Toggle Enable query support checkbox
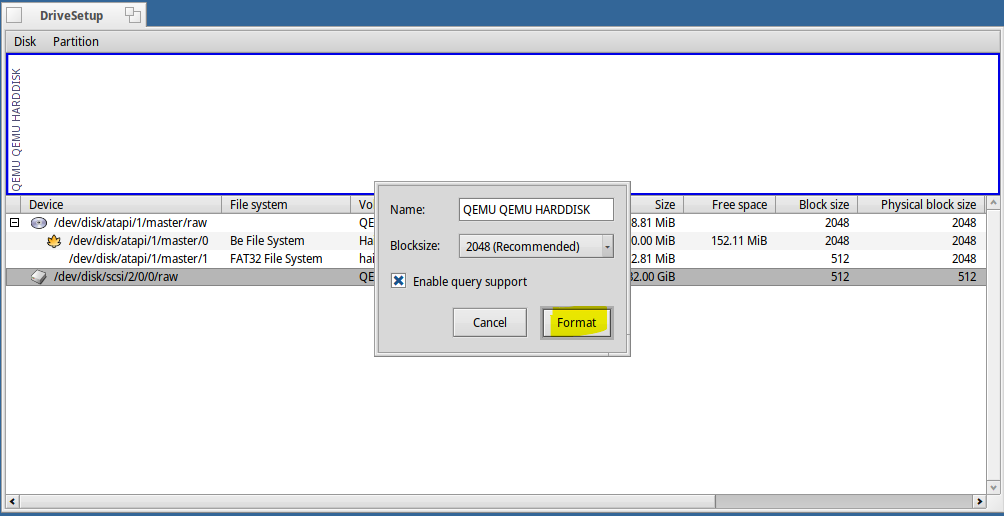The width and height of the screenshot is (1004, 516). tap(398, 281)
